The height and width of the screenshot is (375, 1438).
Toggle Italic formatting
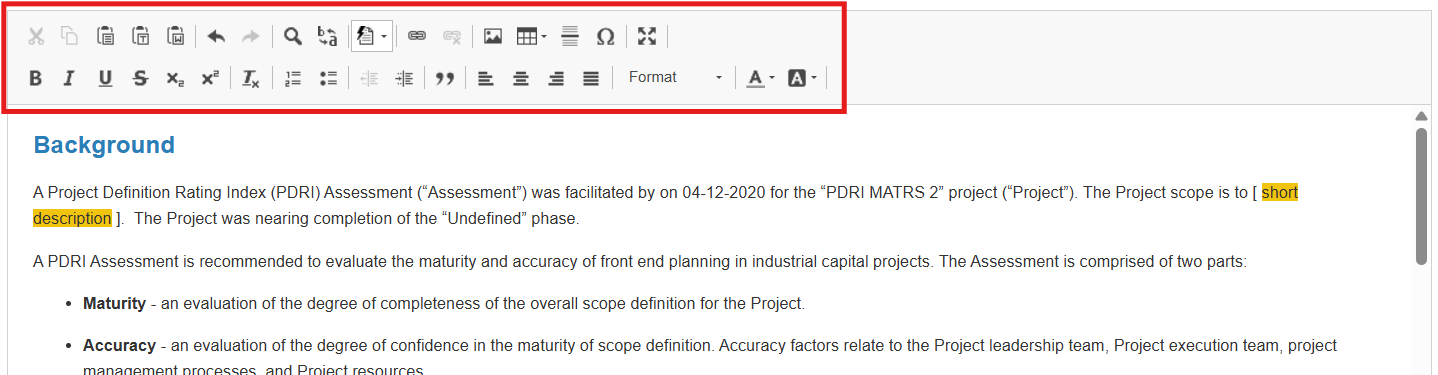coord(69,78)
